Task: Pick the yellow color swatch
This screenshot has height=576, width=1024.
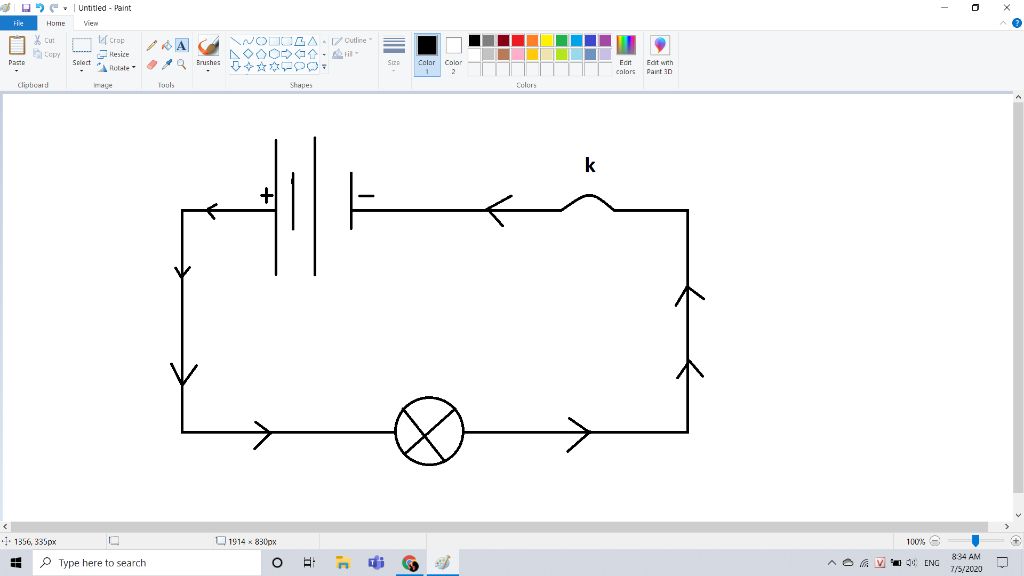Action: (x=547, y=41)
